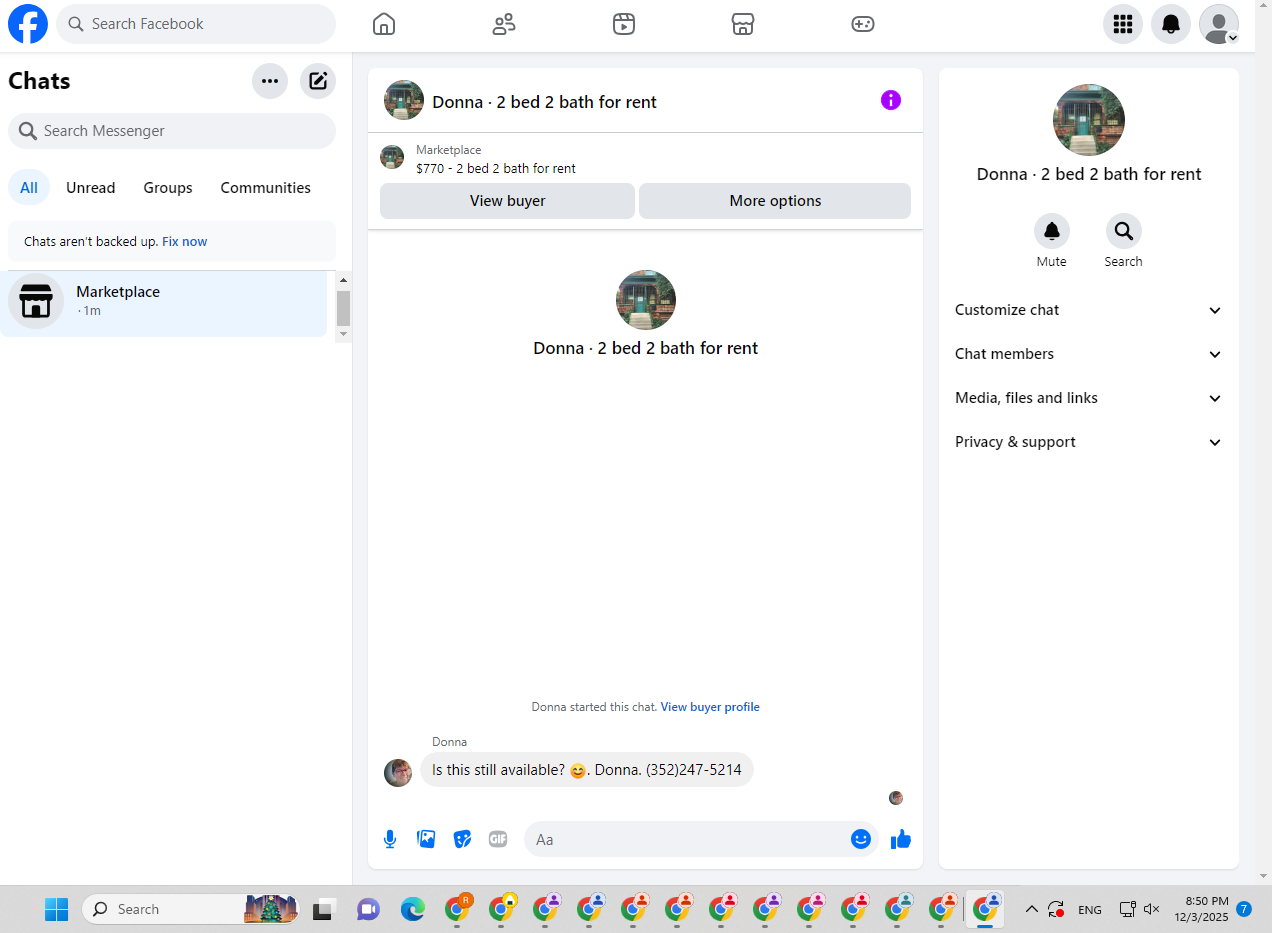The height and width of the screenshot is (933, 1272).
Task: Expand the Privacy & support section
Action: [x=1089, y=442]
